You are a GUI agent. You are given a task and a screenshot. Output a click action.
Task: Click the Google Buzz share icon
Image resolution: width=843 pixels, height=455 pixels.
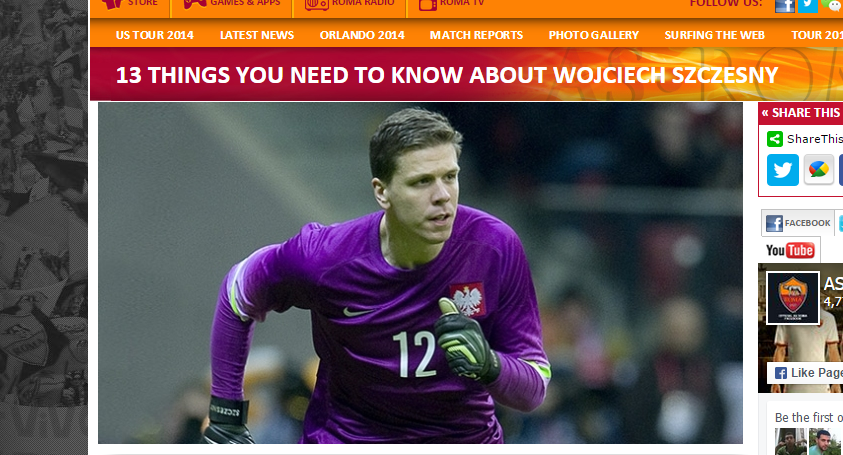pos(819,170)
